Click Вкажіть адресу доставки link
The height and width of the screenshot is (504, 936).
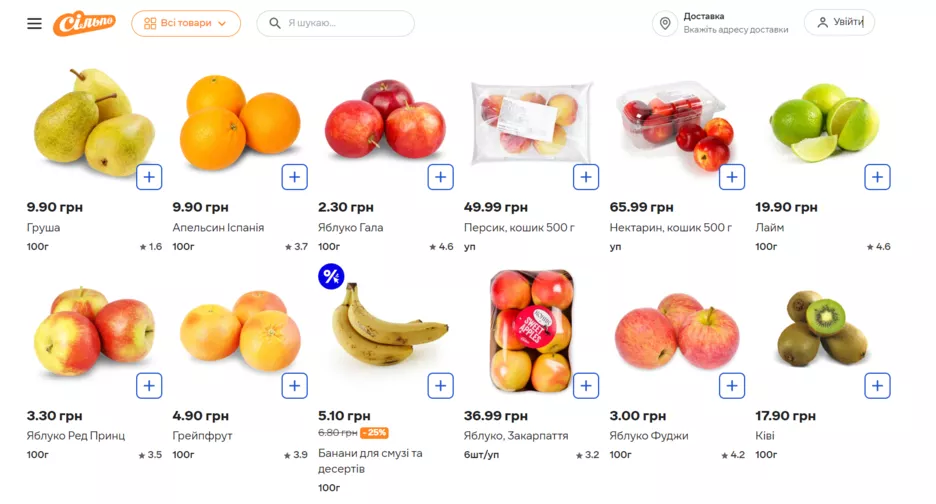click(735, 30)
